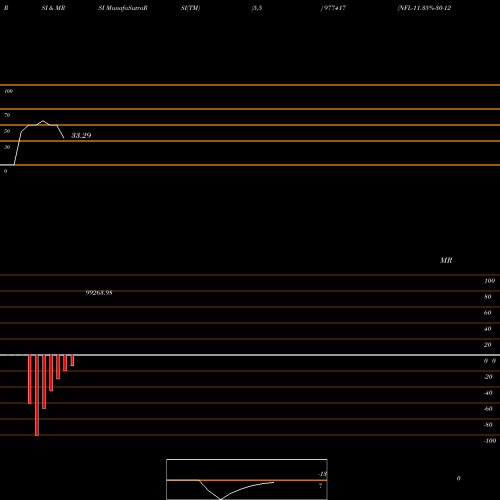
Task: Click the 'SI & MR' header text
Action: click(53, 8)
